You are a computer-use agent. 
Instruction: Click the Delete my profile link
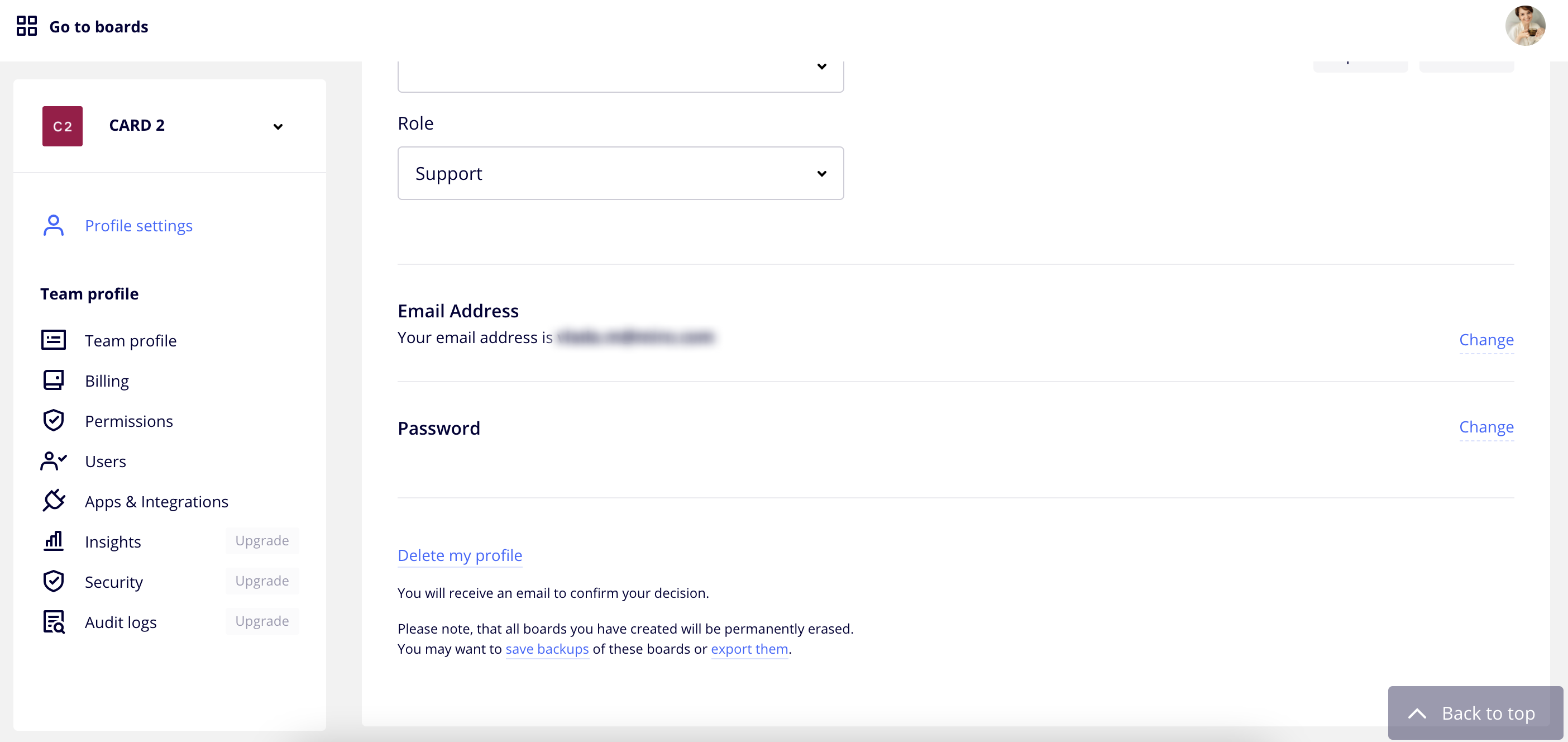460,555
